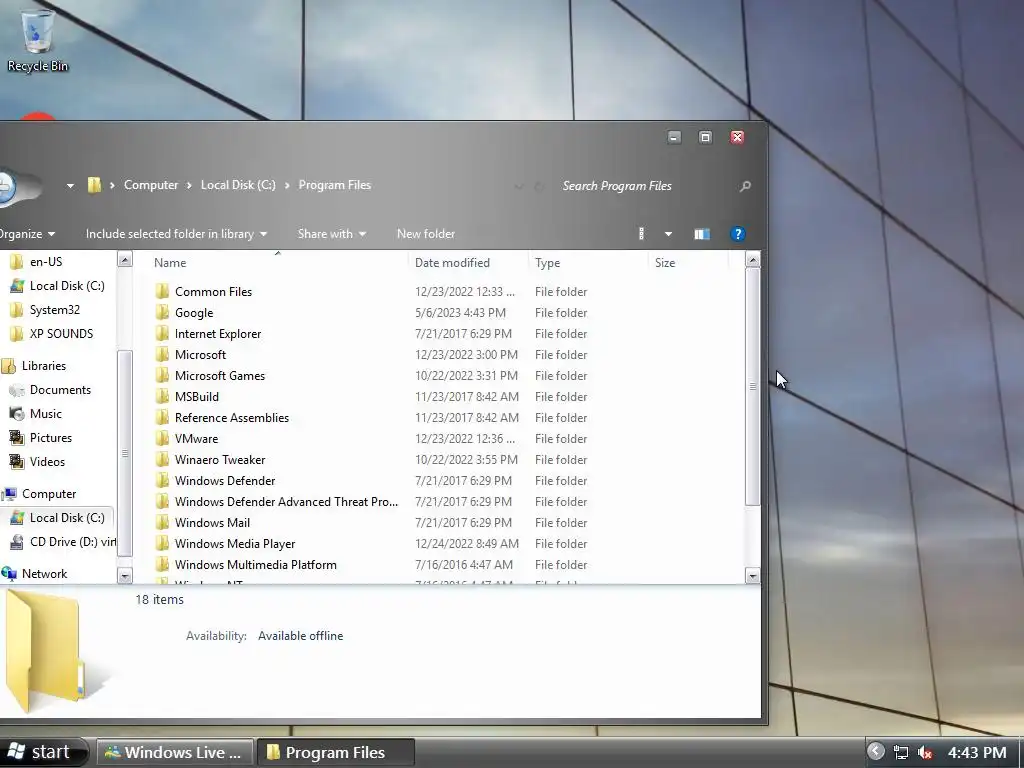Image resolution: width=1024 pixels, height=768 pixels.
Task: Select the Common Files folder icon
Action: (163, 291)
